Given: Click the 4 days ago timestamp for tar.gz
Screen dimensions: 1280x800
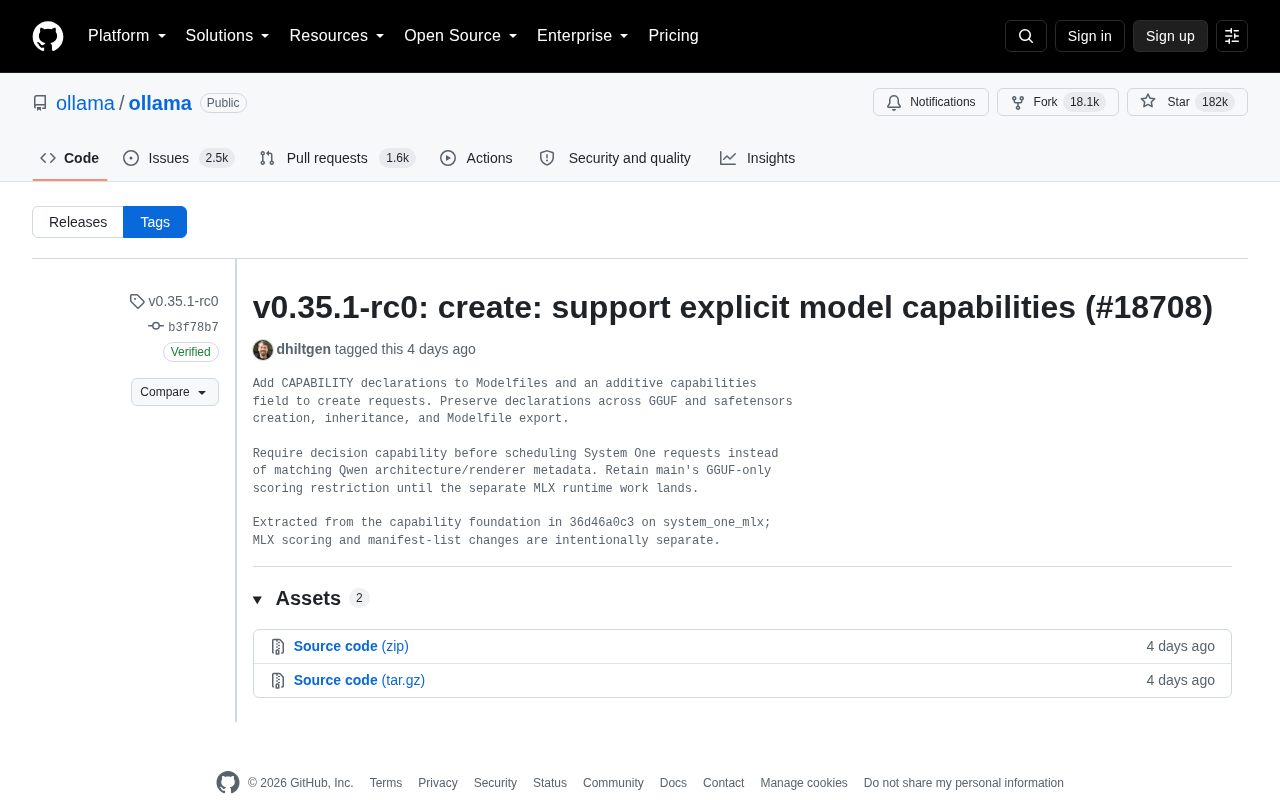Looking at the screenshot, I should (1181, 680).
